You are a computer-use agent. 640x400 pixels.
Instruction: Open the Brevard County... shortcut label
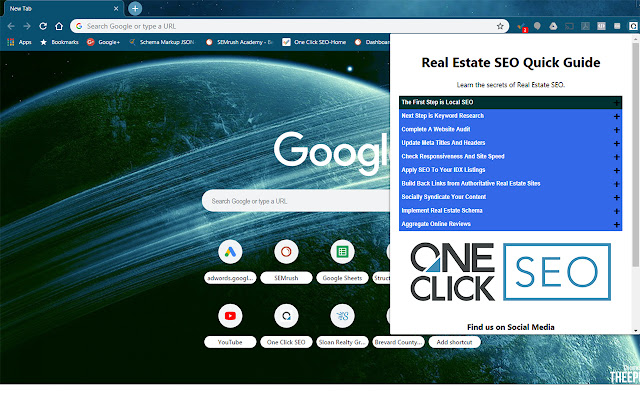[398, 342]
